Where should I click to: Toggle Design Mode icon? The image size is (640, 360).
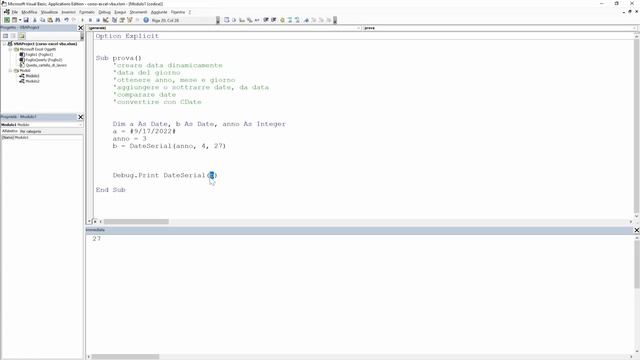(106, 20)
